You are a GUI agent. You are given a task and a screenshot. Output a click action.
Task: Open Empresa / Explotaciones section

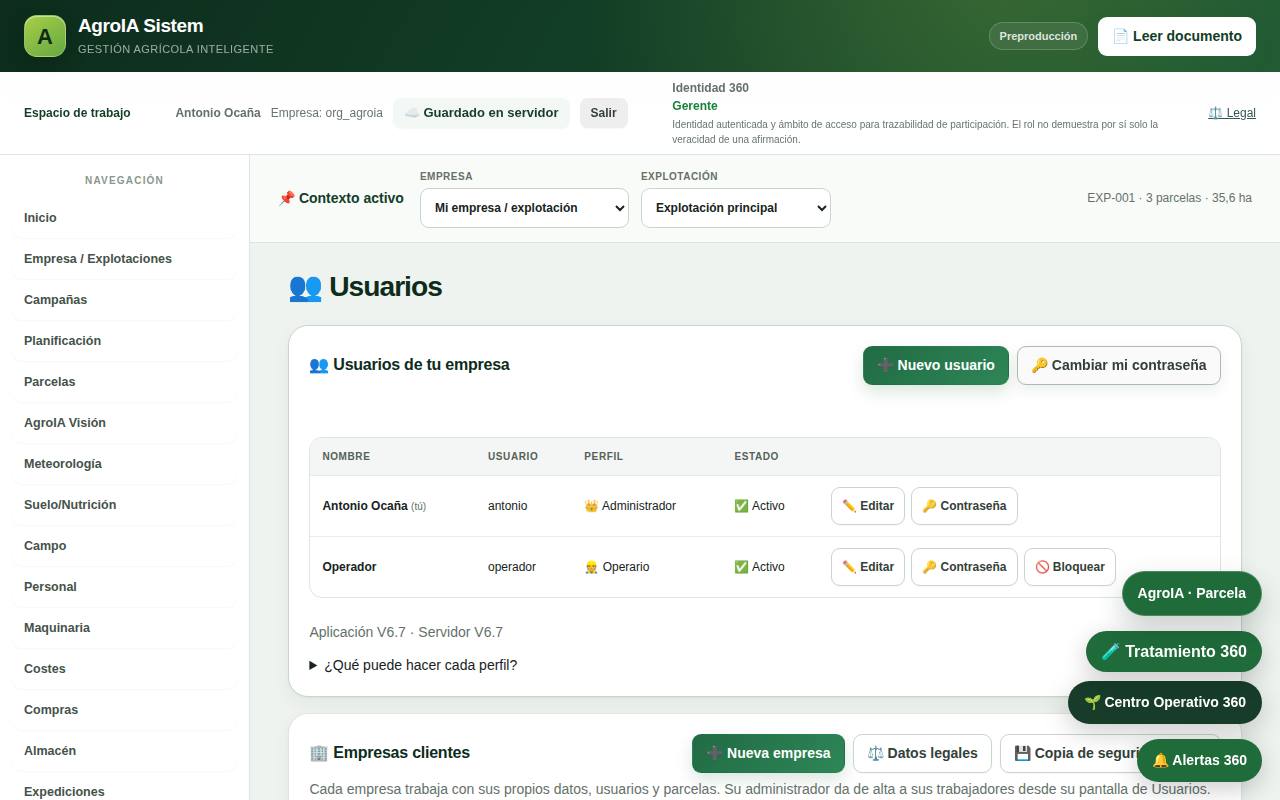[x=124, y=259]
